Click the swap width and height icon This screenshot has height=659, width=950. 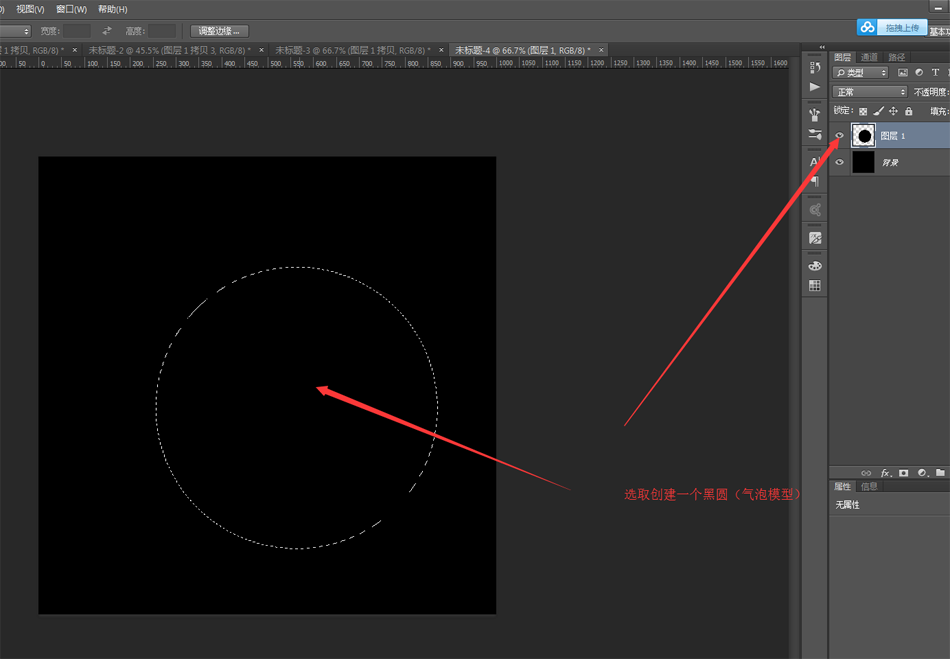click(107, 31)
